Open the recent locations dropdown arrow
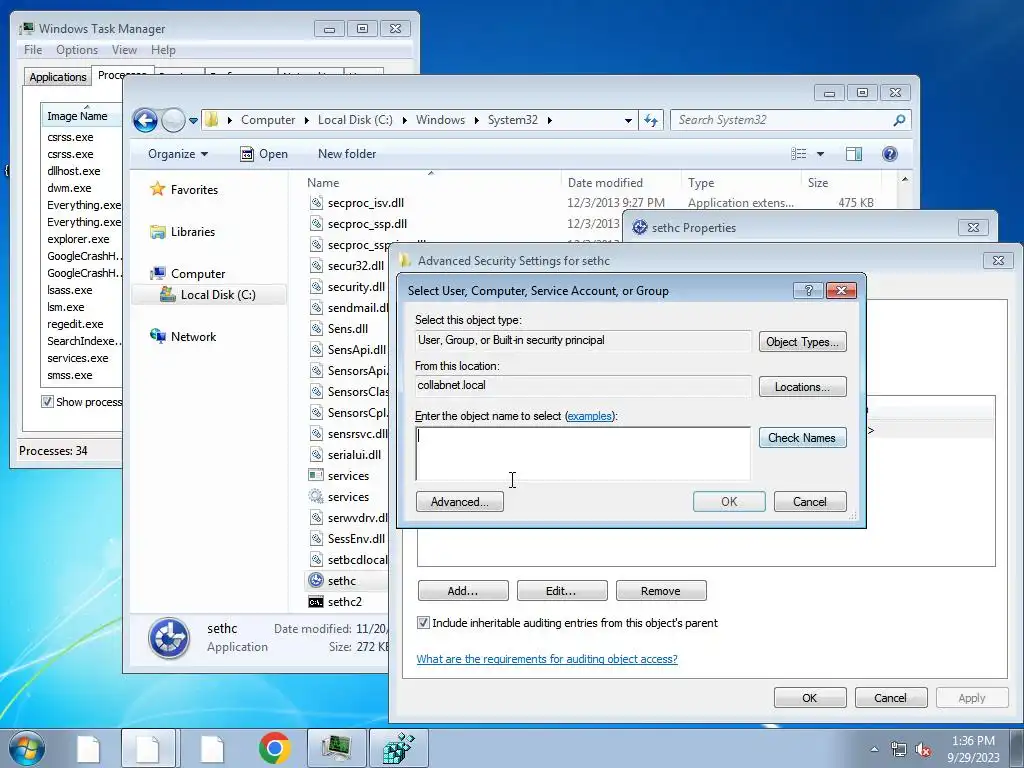 (x=193, y=121)
